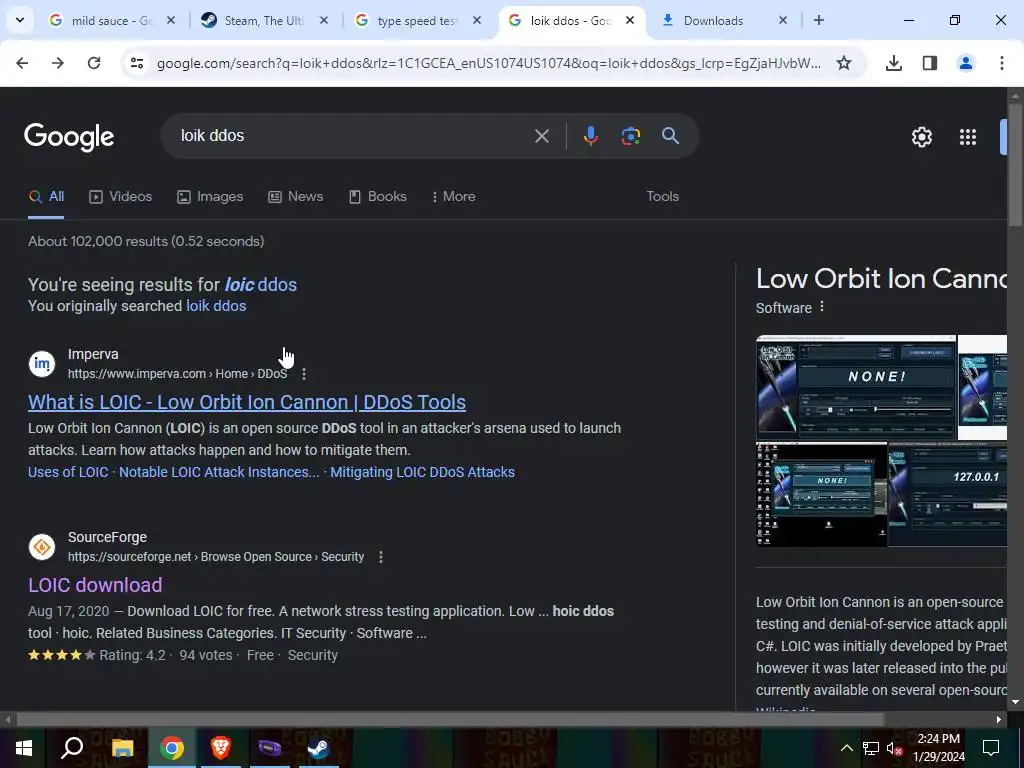Switch to Books results
This screenshot has width=1024, height=768.
377,197
